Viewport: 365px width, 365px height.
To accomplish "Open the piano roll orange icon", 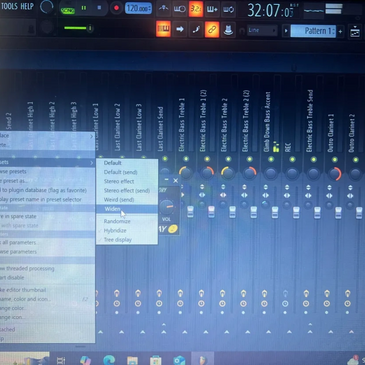I will pos(163,29).
